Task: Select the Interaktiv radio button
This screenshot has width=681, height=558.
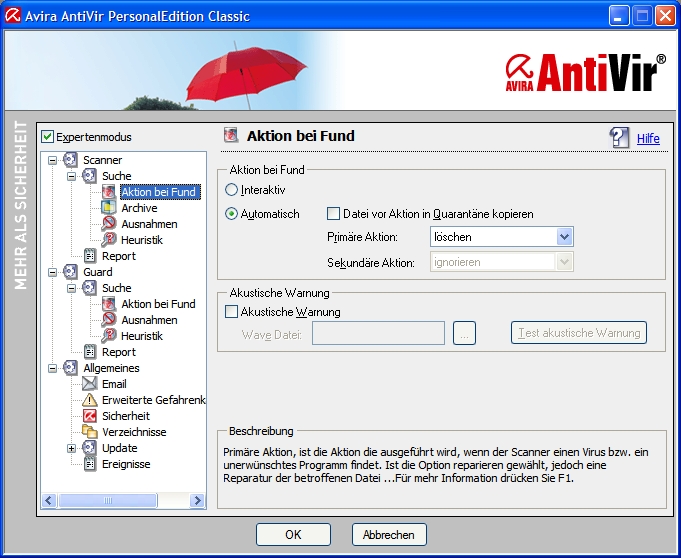Action: pyautogui.click(x=231, y=190)
